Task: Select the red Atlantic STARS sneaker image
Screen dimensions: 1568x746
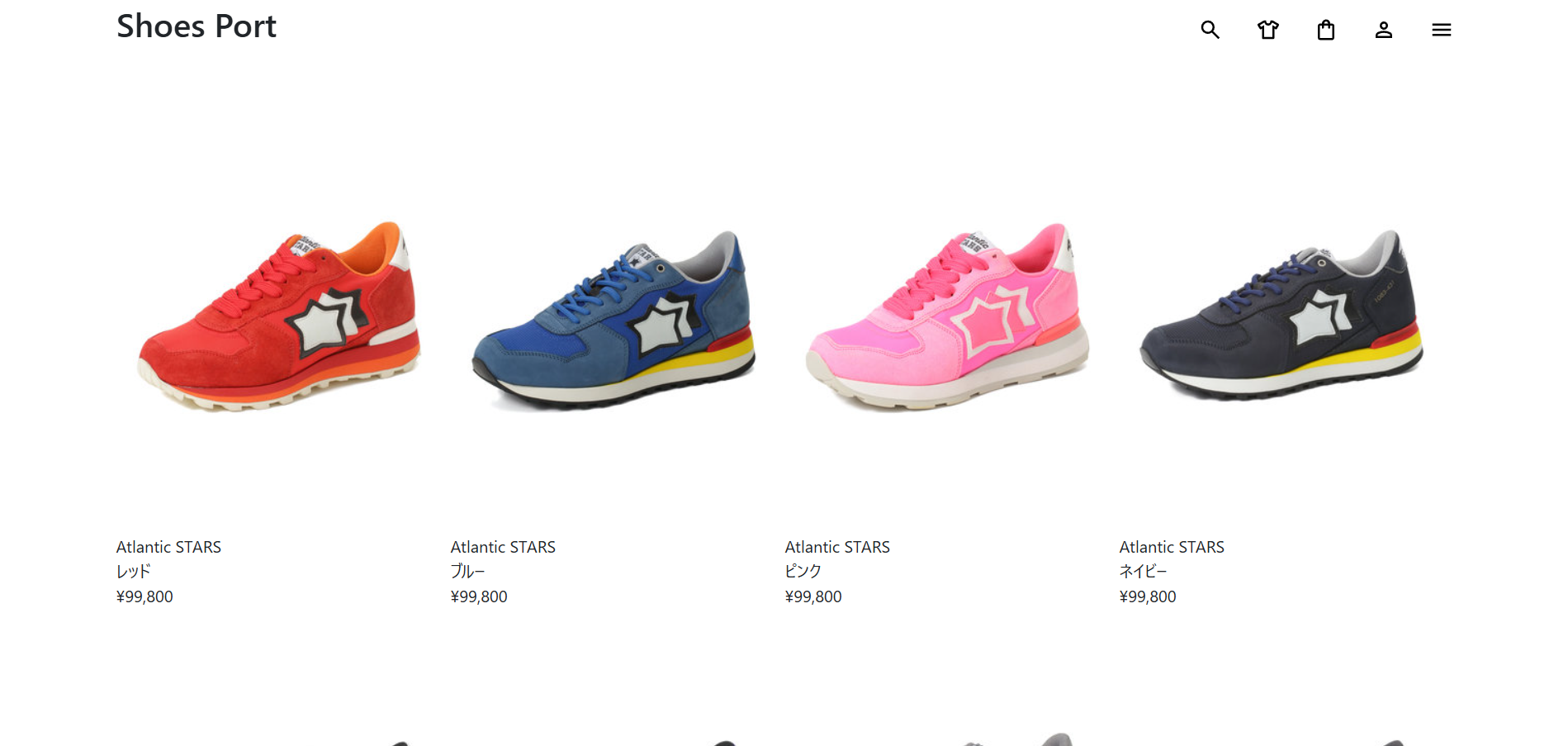Action: [280, 316]
